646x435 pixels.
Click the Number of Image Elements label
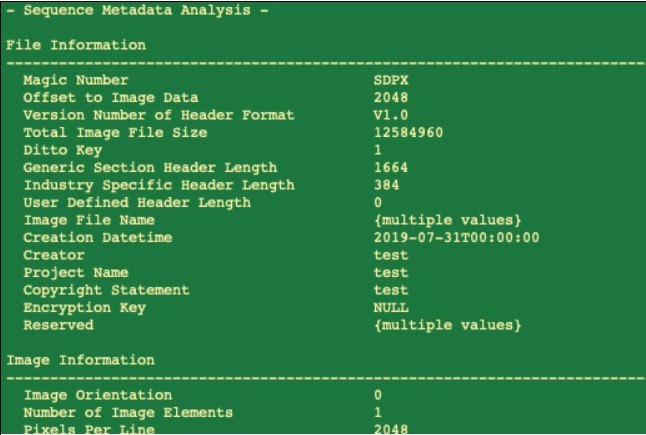128,413
